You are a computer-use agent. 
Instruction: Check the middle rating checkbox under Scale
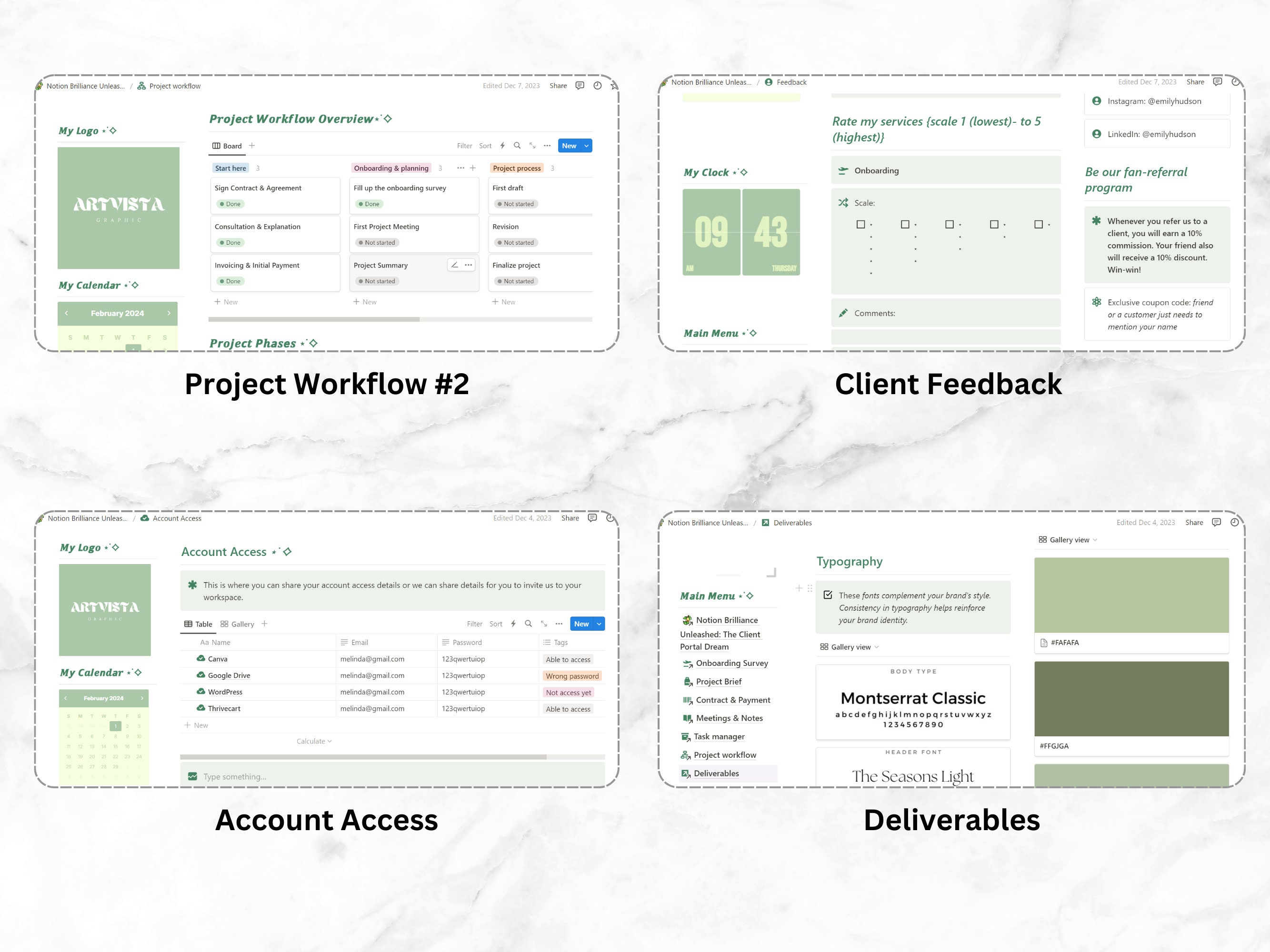point(949,224)
